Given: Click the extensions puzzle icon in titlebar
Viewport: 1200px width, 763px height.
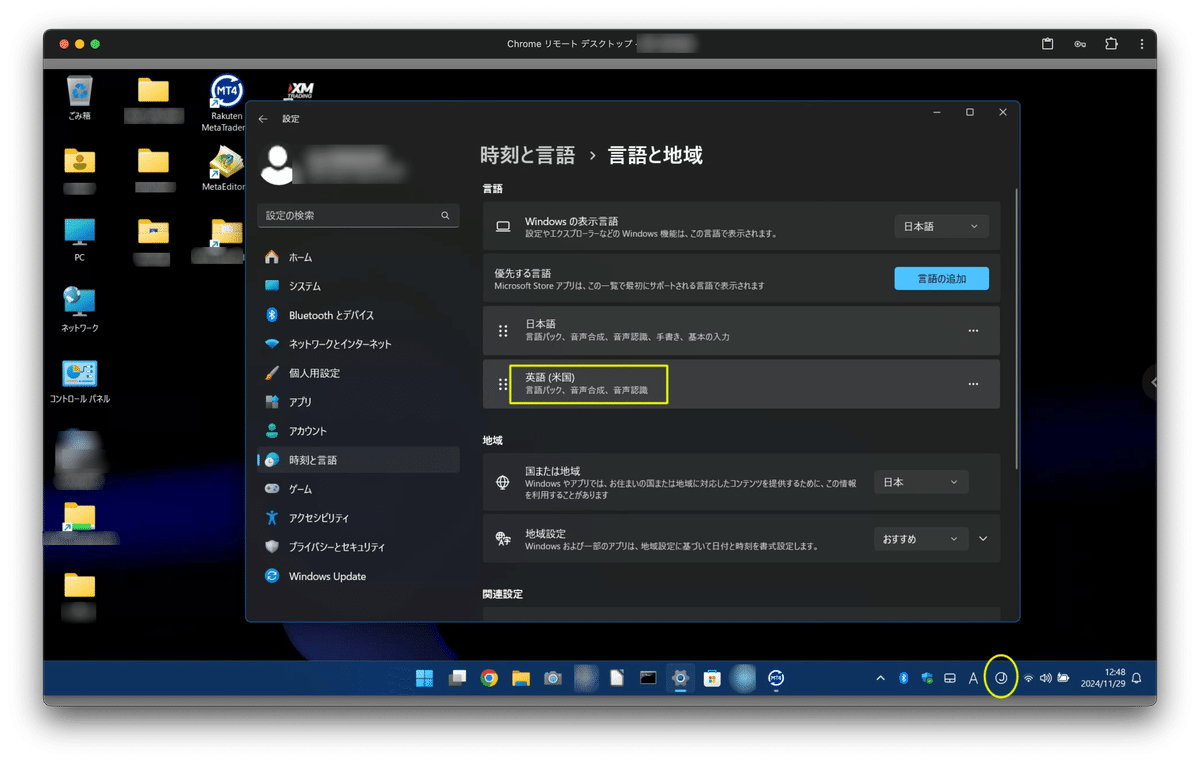Looking at the screenshot, I should click(x=1112, y=44).
